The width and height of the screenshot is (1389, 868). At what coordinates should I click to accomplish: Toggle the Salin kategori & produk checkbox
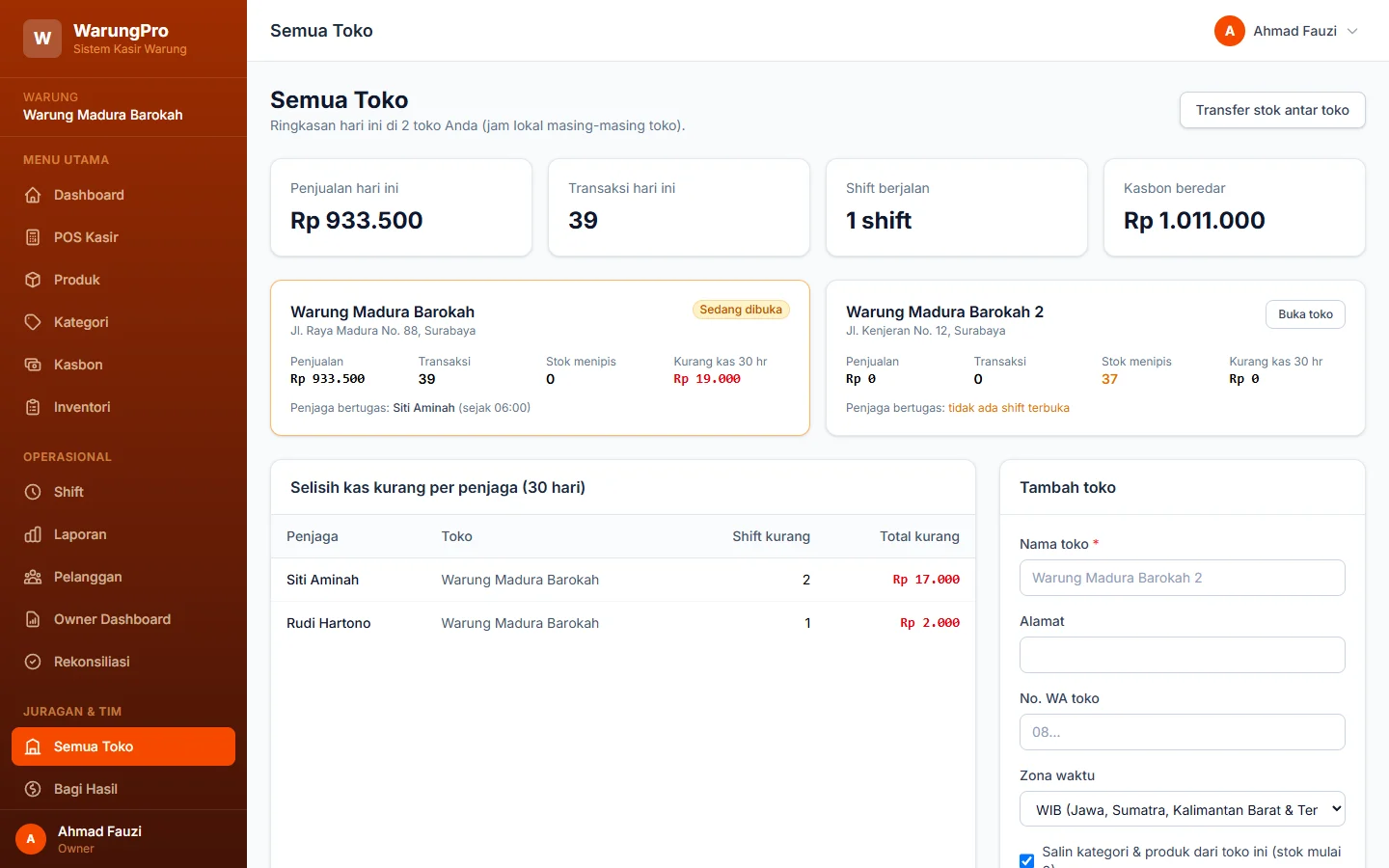pos(1026,860)
